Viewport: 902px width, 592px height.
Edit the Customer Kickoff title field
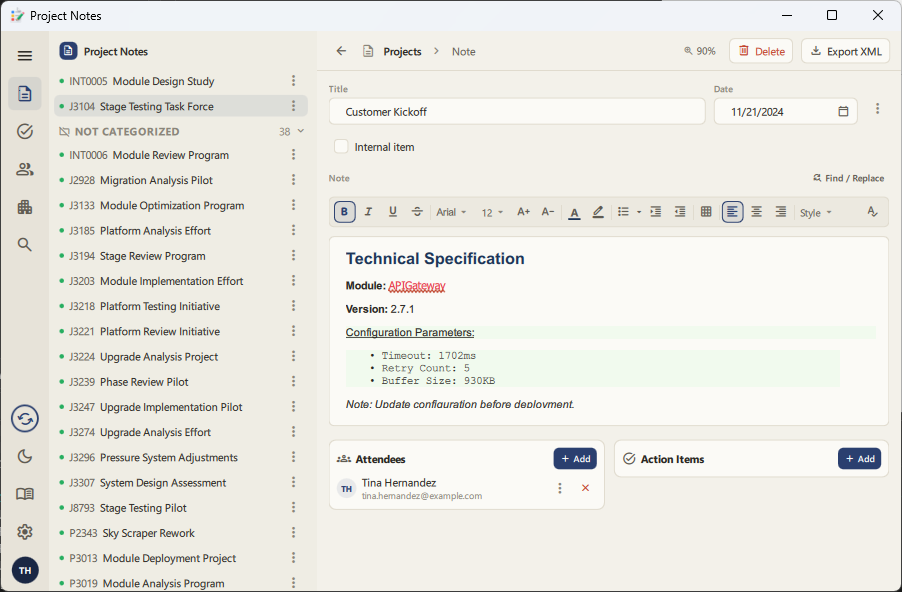click(517, 112)
